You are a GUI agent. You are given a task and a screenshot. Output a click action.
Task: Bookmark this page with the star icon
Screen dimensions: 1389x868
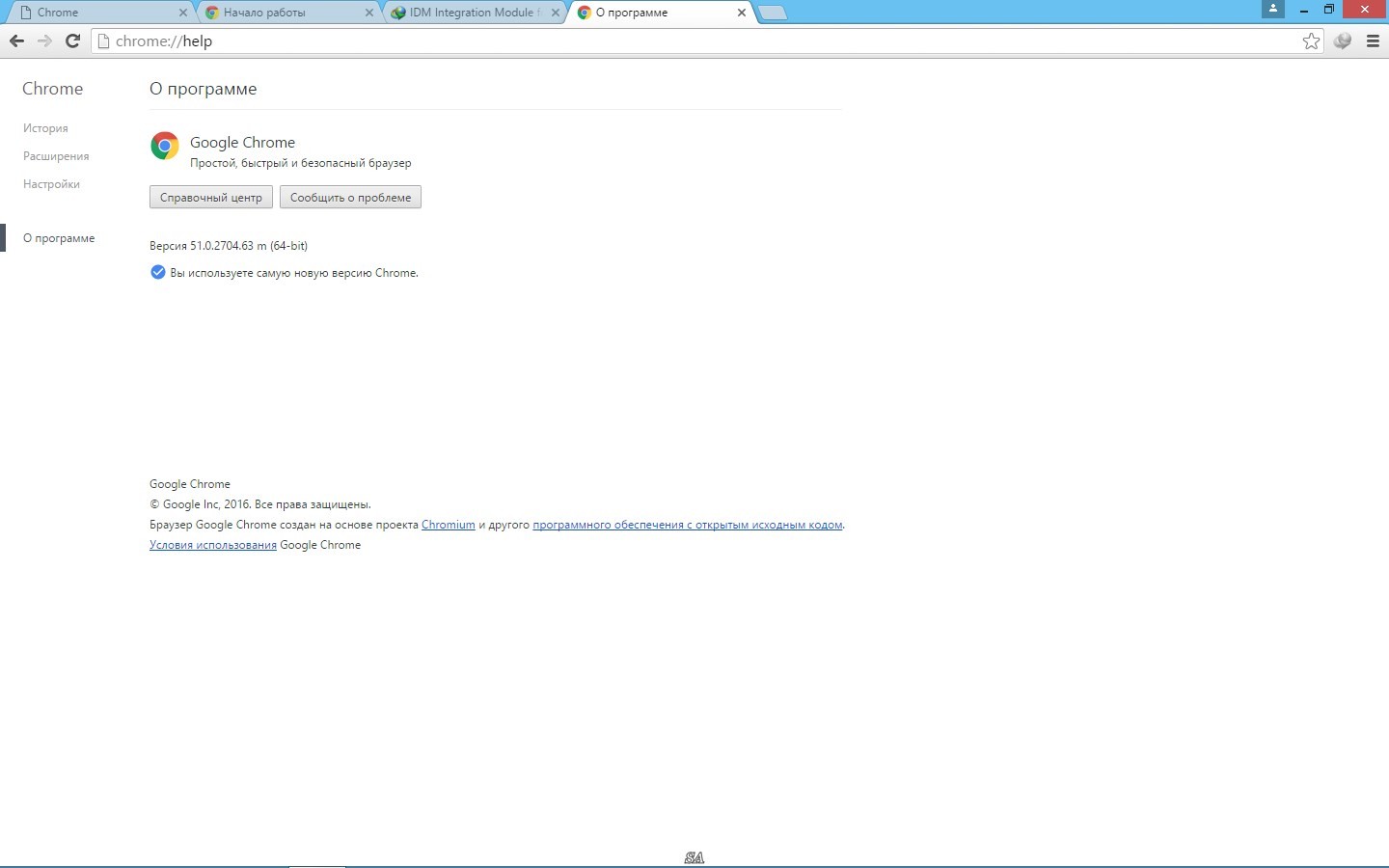click(x=1311, y=41)
